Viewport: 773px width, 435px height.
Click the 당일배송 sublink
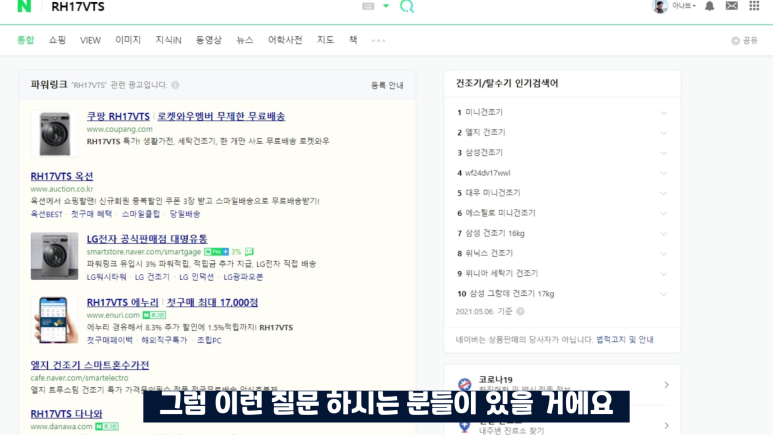pyautogui.click(x=185, y=214)
